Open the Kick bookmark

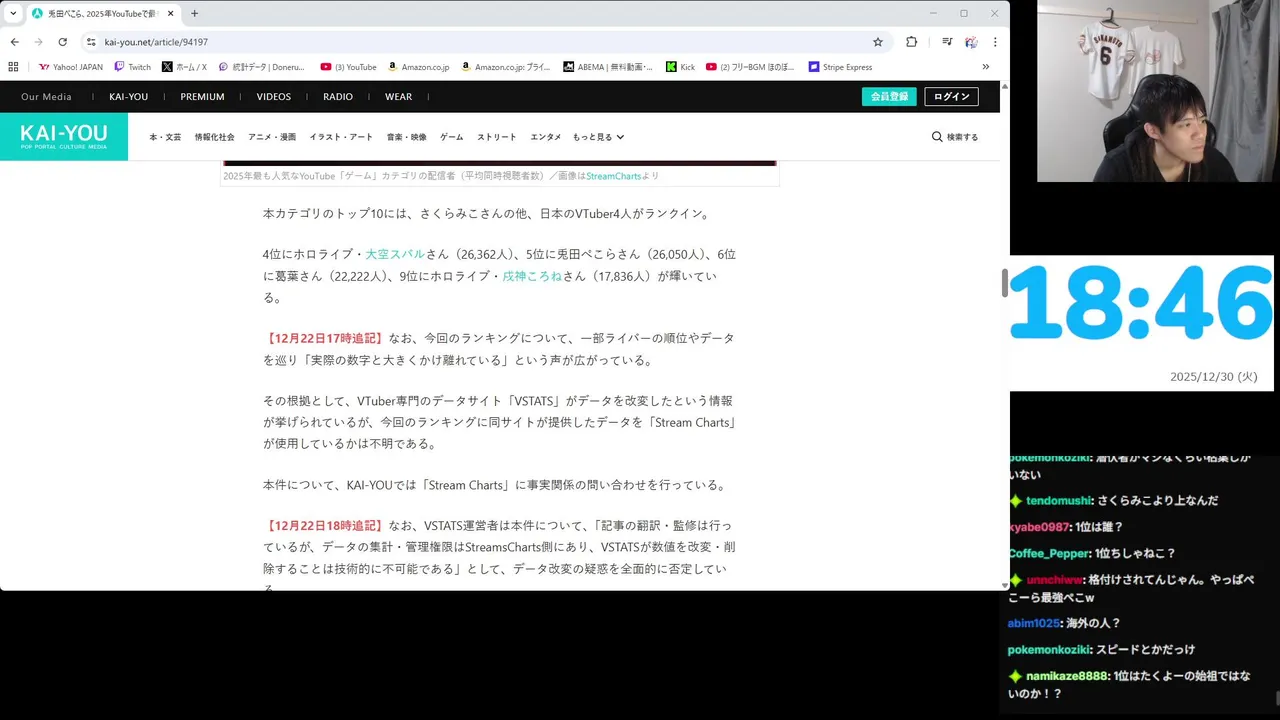coord(681,67)
